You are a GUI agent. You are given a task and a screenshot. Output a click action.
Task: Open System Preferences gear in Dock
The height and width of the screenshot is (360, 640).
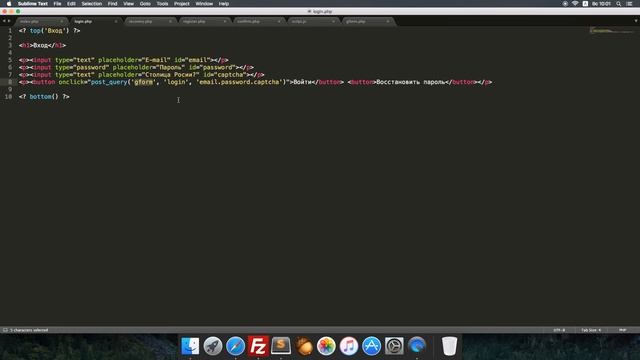[x=394, y=346]
